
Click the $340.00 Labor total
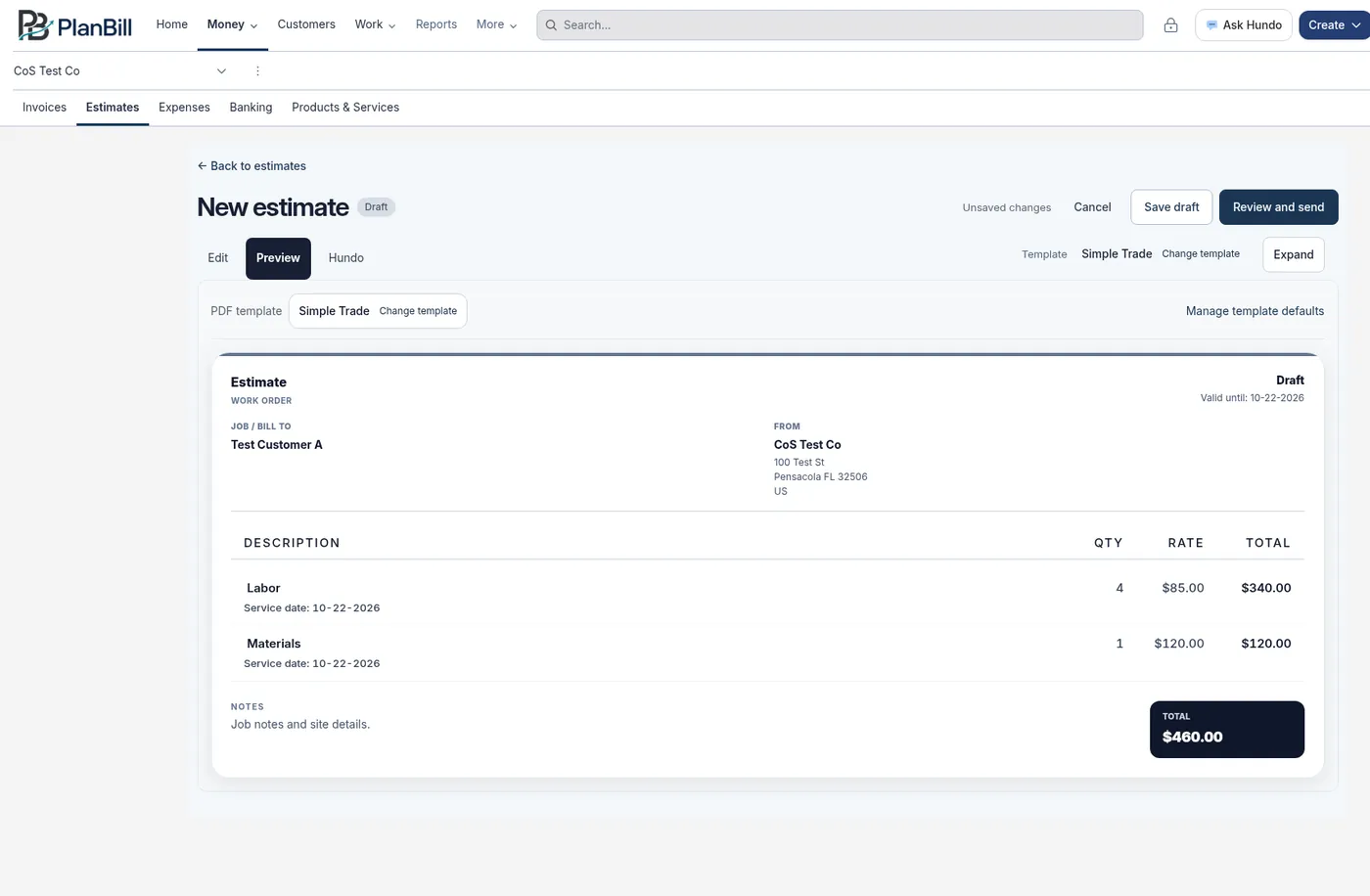1266,588
